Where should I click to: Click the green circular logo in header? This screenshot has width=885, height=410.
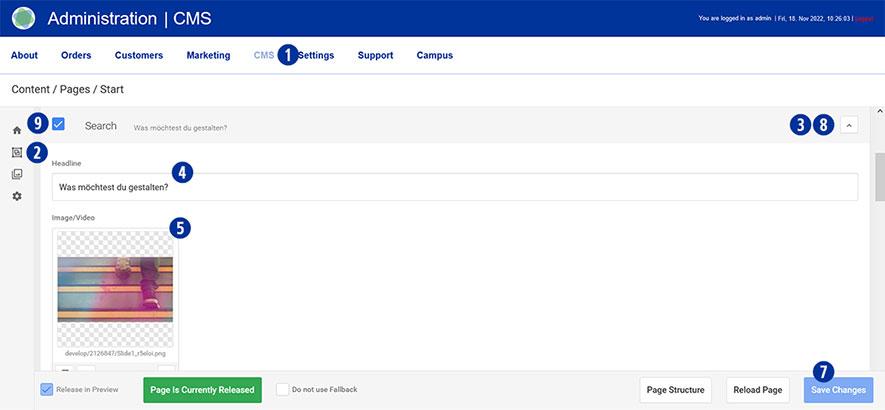click(x=23, y=18)
